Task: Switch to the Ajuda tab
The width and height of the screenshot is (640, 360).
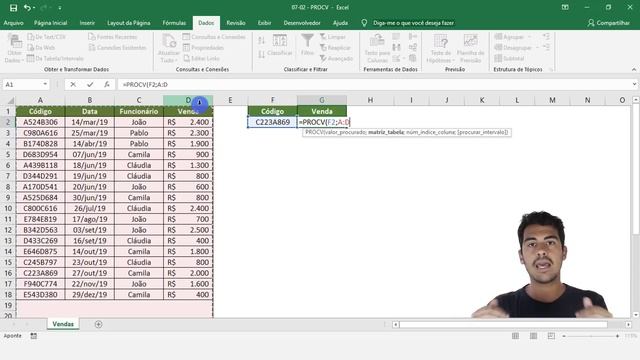Action: (340, 23)
